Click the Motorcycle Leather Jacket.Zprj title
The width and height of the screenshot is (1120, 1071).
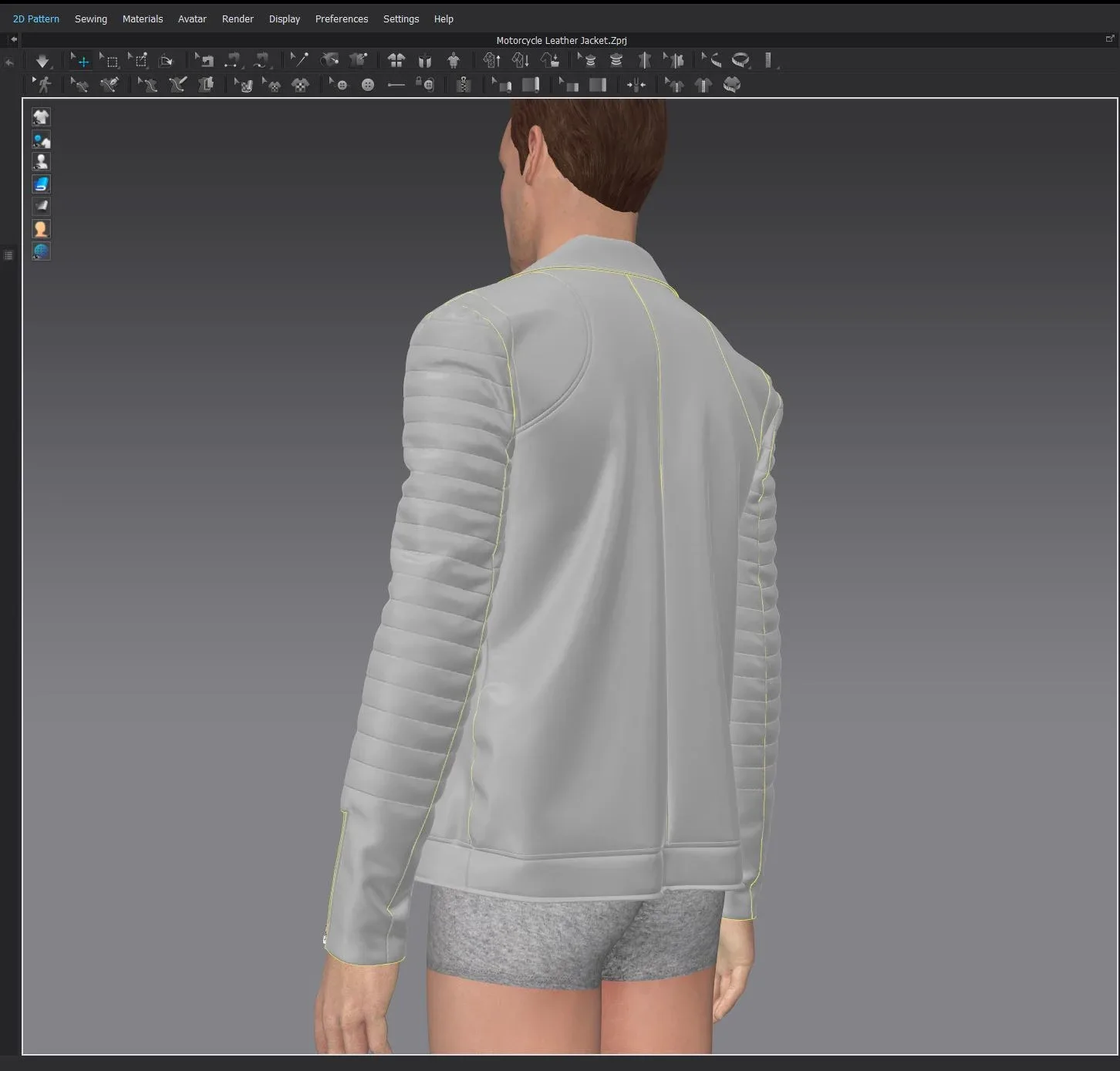coord(561,40)
